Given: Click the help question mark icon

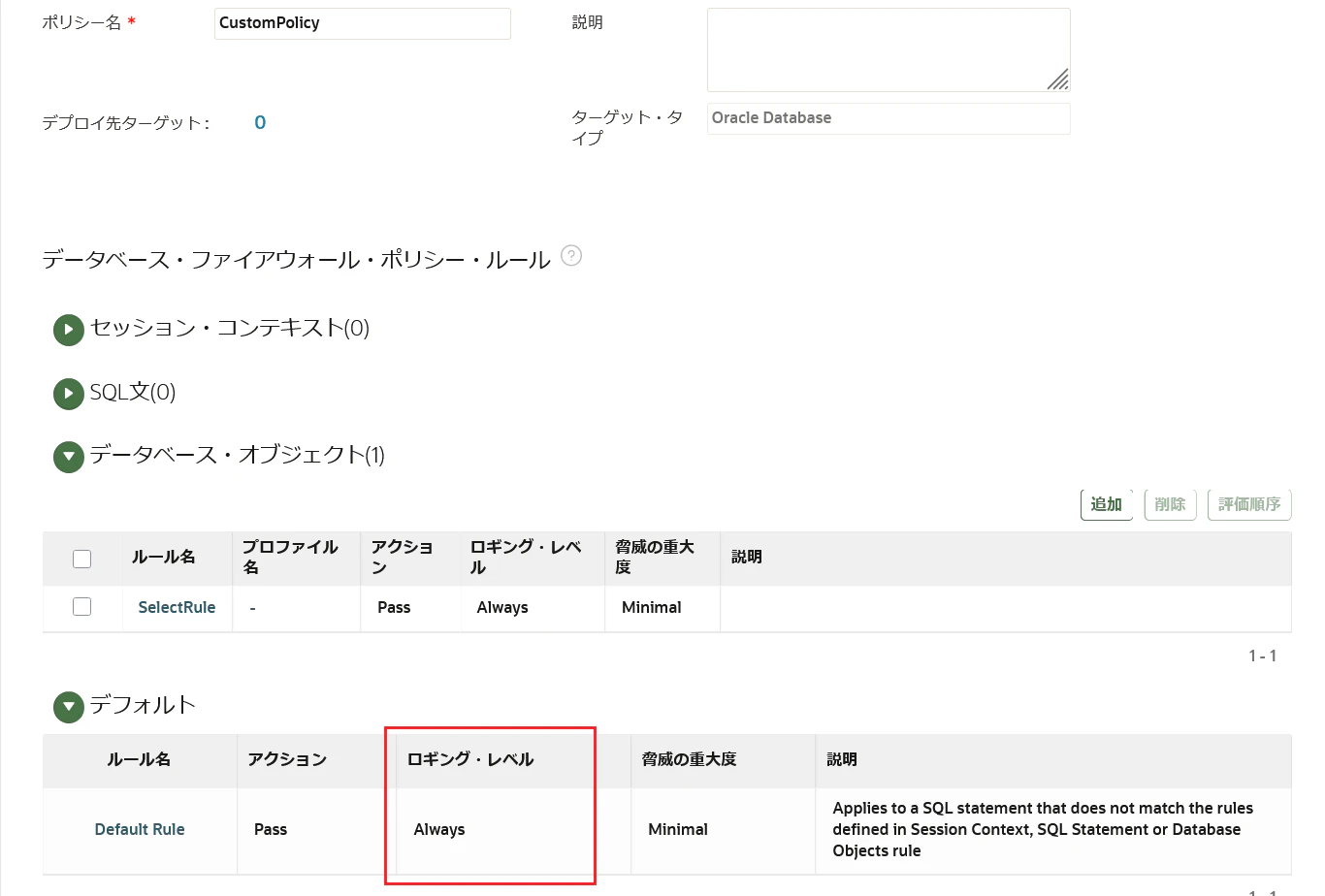Looking at the screenshot, I should [571, 256].
